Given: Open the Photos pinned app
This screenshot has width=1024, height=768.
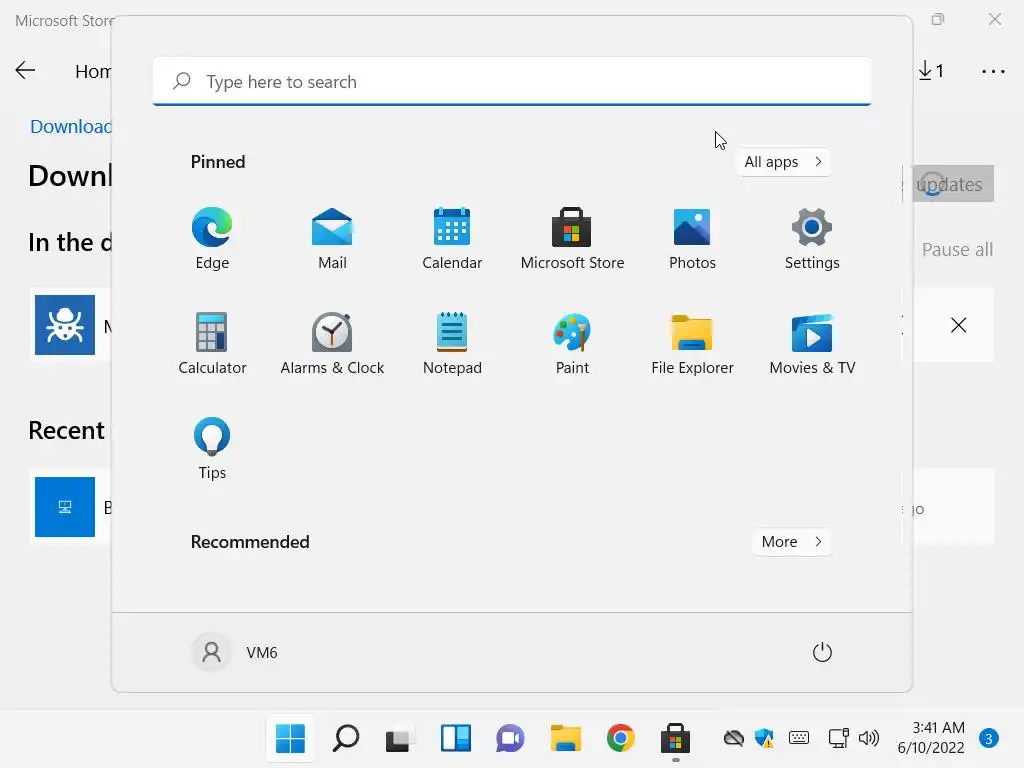Looking at the screenshot, I should click(x=692, y=238).
